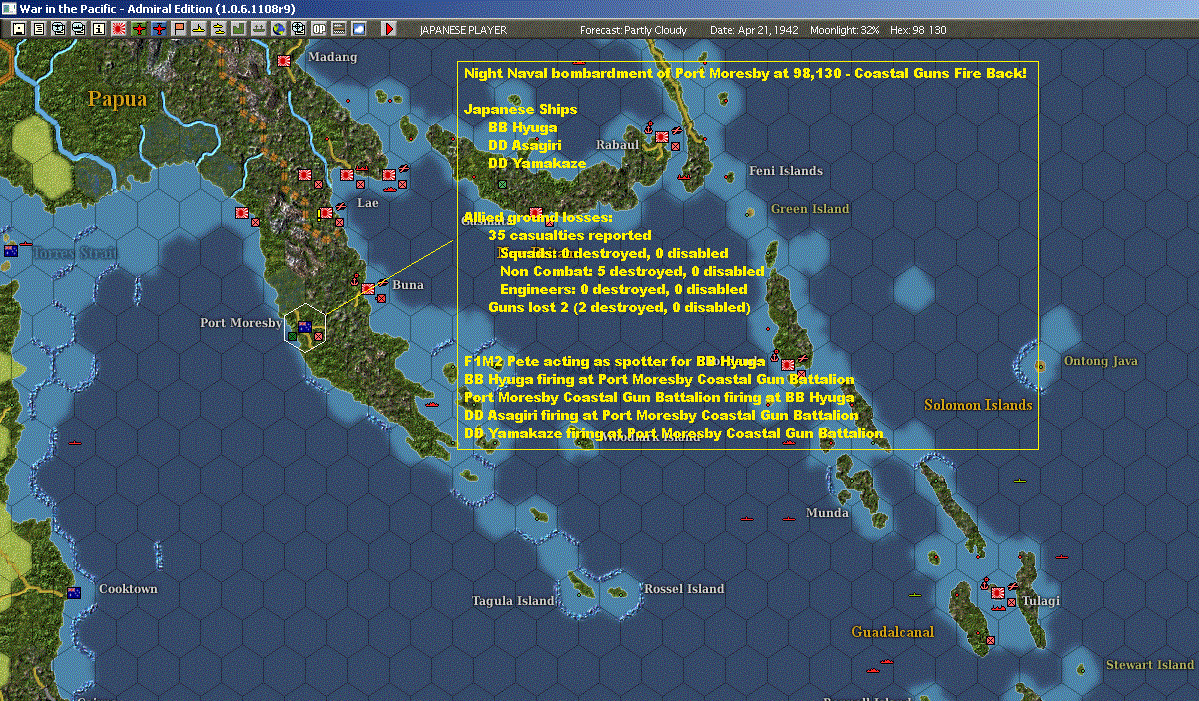Click the 'Date: Apr 21, 1942' status text

754,30
